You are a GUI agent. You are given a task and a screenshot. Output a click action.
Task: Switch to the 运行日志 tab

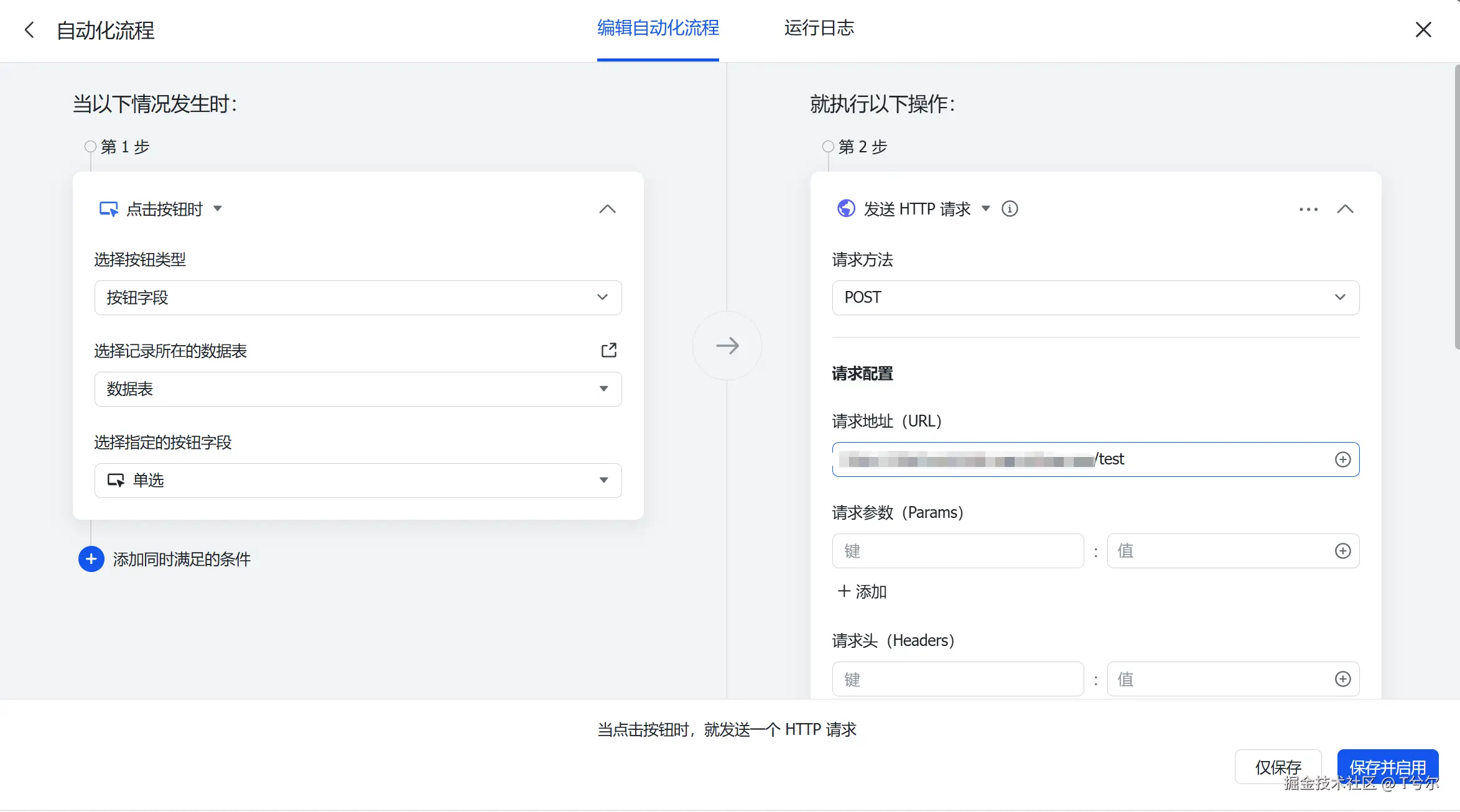(x=819, y=29)
